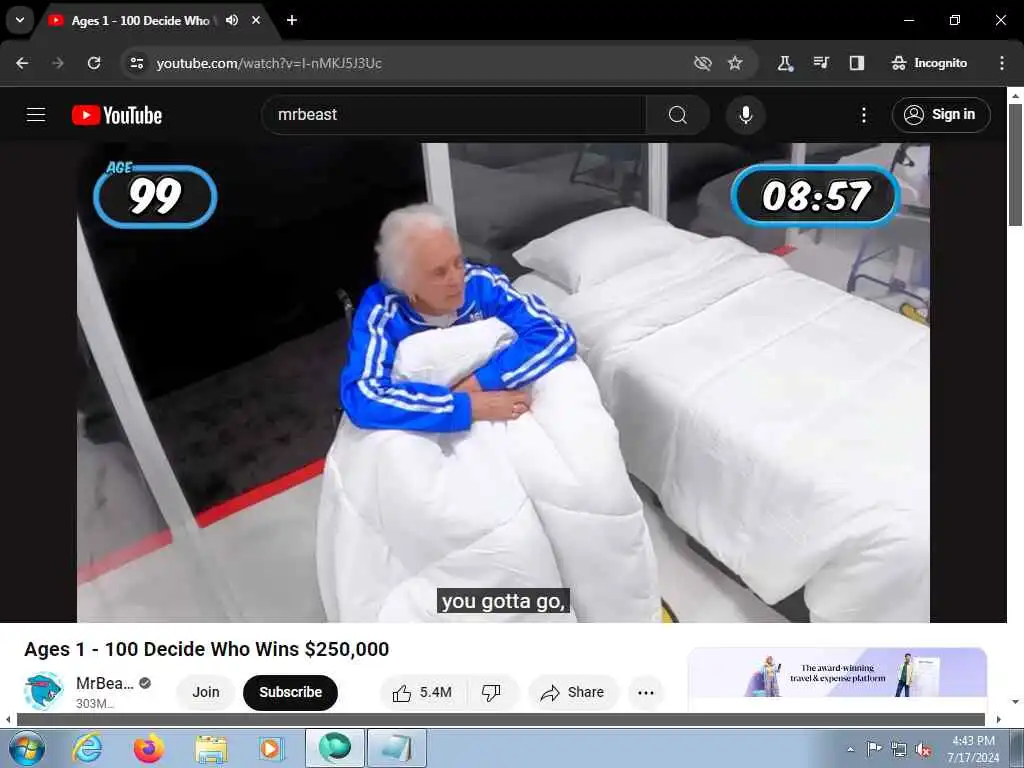Image resolution: width=1024 pixels, height=768 pixels.
Task: Share the video
Action: point(573,692)
